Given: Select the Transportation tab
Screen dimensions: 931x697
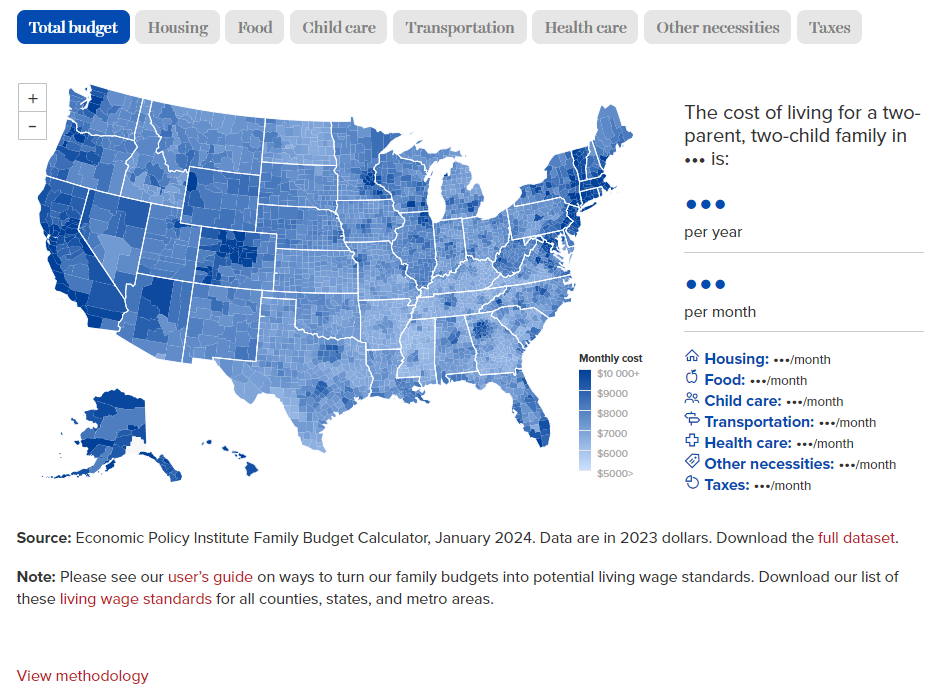Looking at the screenshot, I should click(460, 27).
